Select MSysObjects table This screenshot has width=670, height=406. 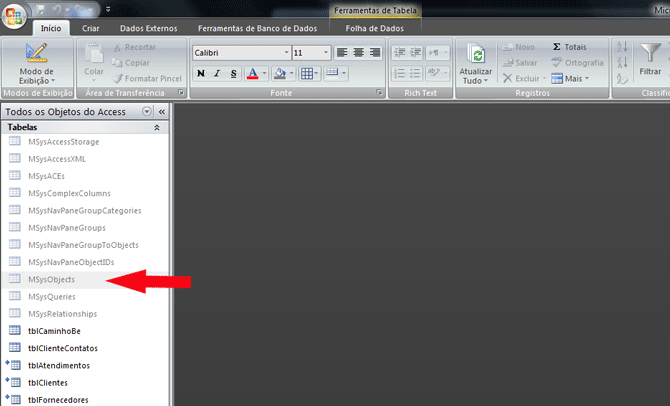[85, 279]
